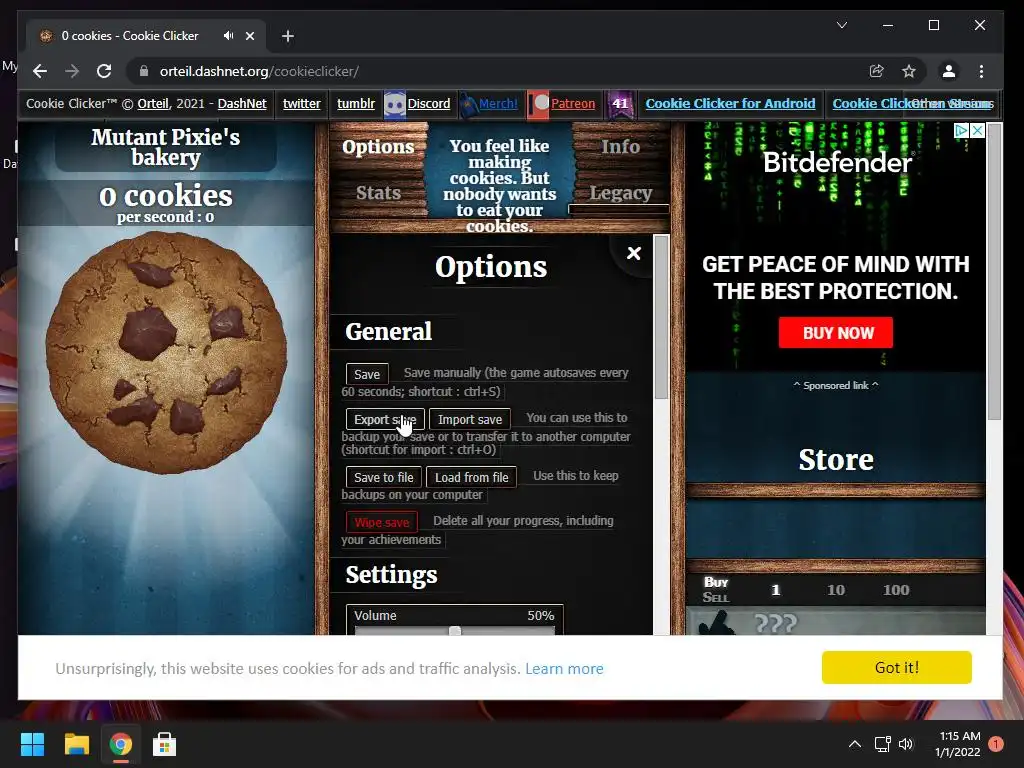Adjust the Volume slider handle
Viewport: 1024px width, 768px height.
pos(455,632)
